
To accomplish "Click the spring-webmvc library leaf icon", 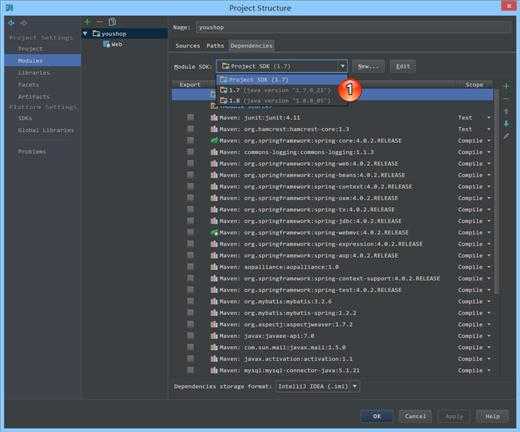I will (214, 233).
